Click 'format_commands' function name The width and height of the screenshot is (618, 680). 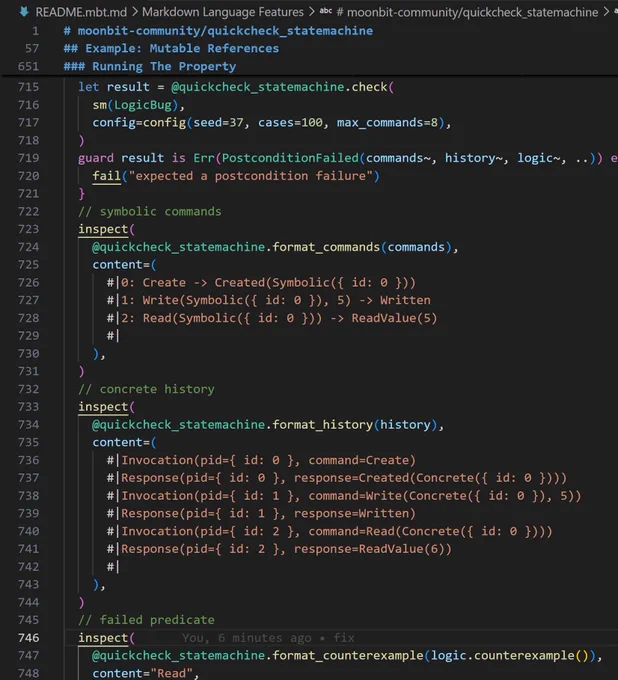click(326, 247)
